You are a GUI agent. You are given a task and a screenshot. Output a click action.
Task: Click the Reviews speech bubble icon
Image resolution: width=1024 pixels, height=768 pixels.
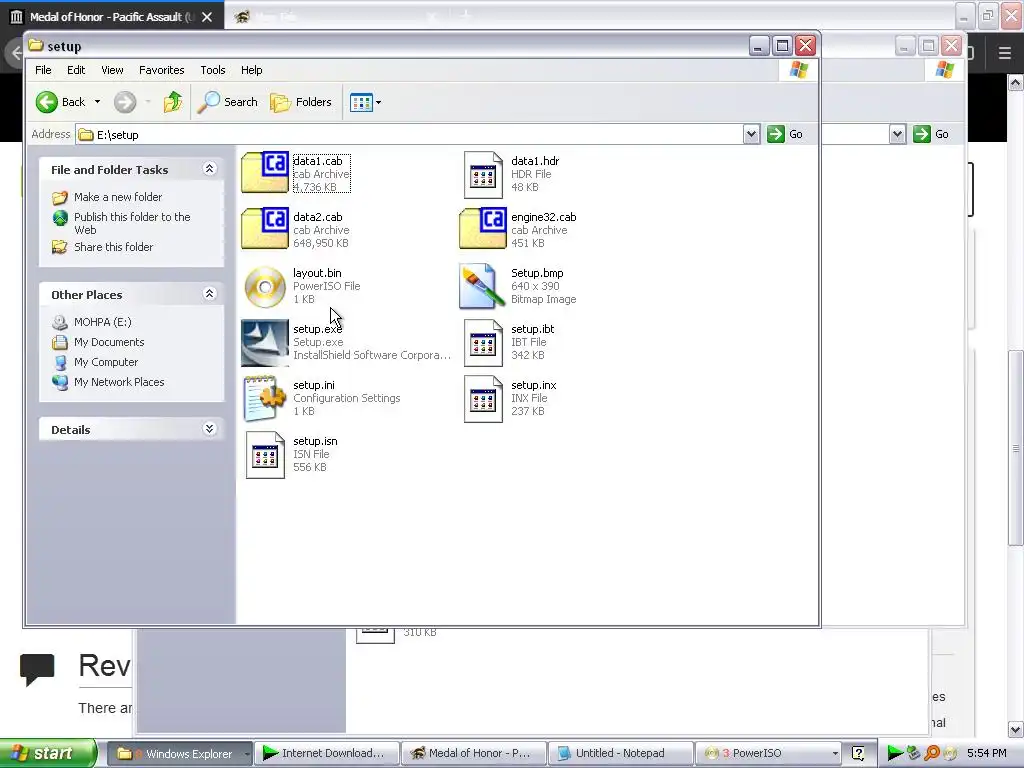[x=37, y=669]
